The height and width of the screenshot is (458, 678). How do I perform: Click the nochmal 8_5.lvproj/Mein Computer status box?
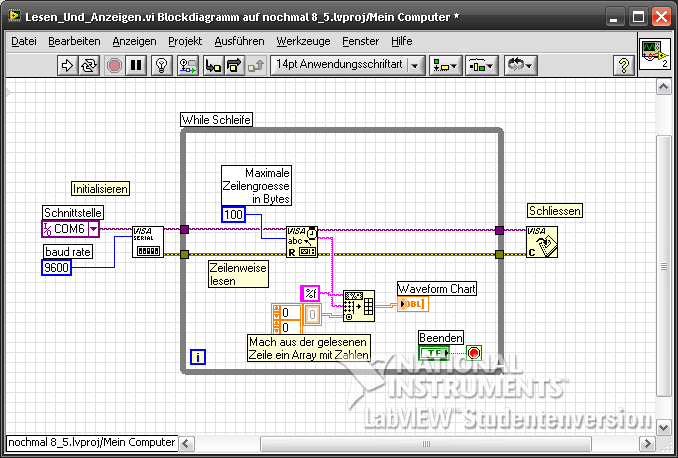92,443
